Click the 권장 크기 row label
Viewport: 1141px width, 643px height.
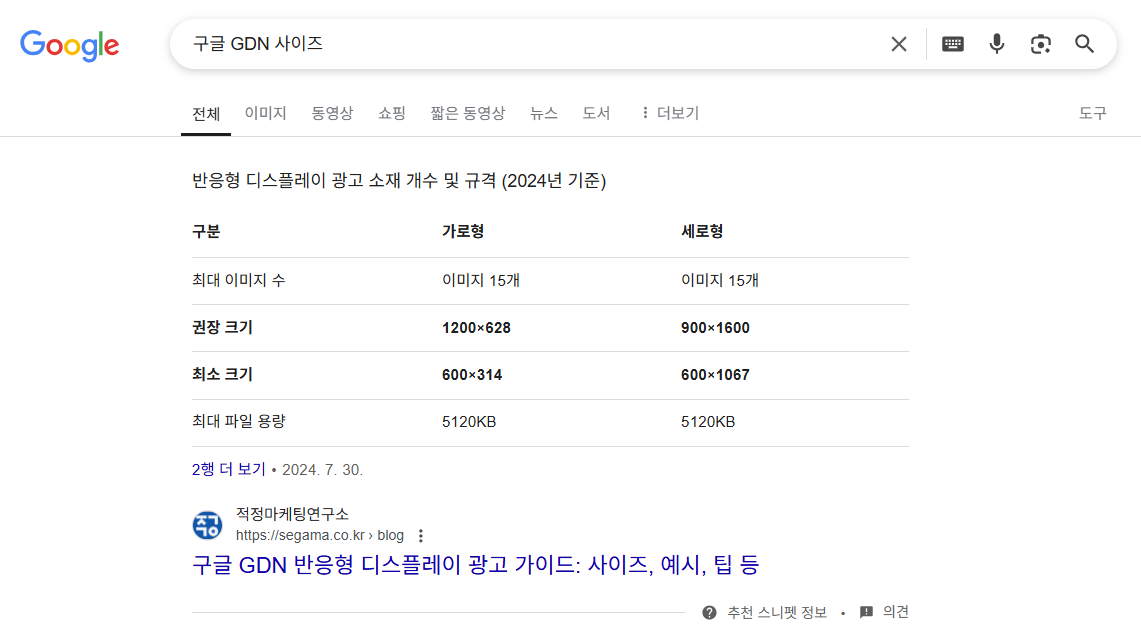tap(222, 327)
